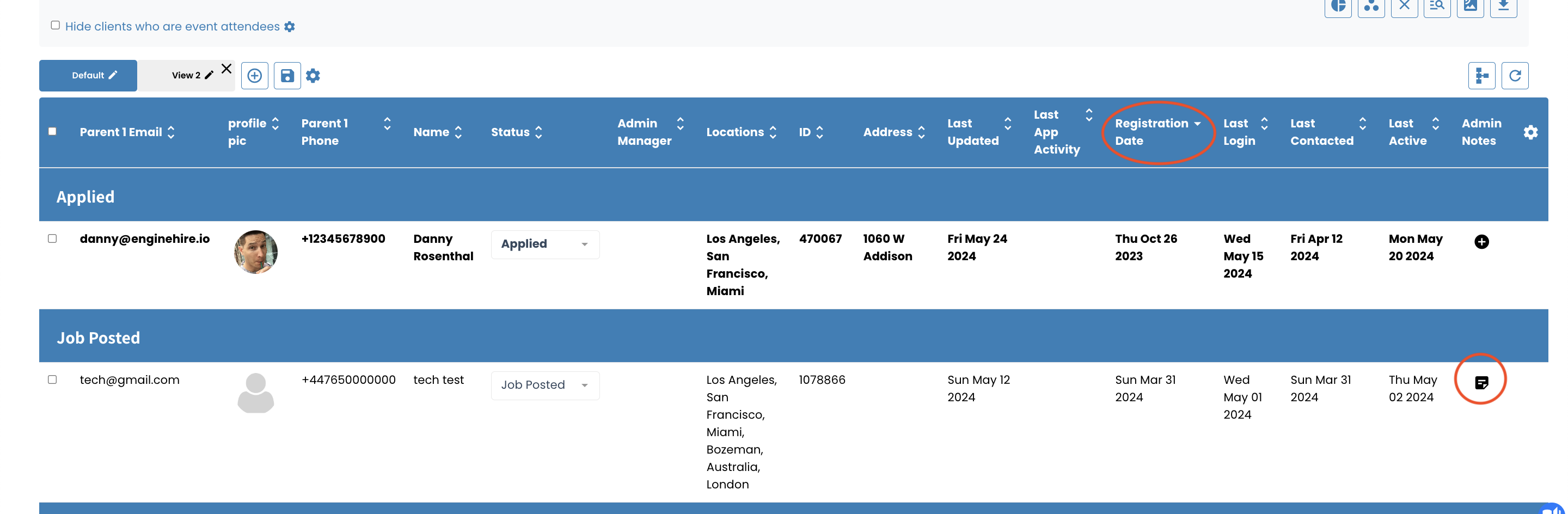
Task: Switch to the View 2 tab
Action: [x=186, y=76]
